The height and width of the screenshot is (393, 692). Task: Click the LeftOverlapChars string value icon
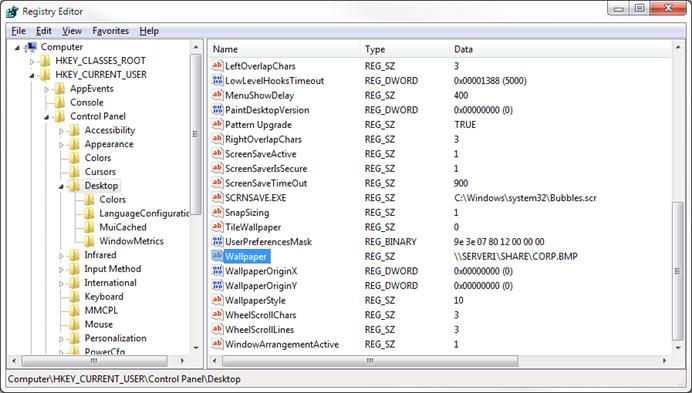click(217, 66)
